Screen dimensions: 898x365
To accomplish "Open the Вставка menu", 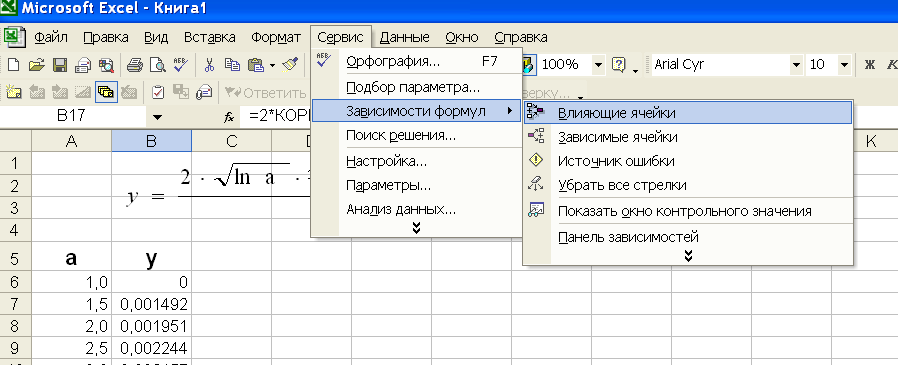I will coord(210,38).
